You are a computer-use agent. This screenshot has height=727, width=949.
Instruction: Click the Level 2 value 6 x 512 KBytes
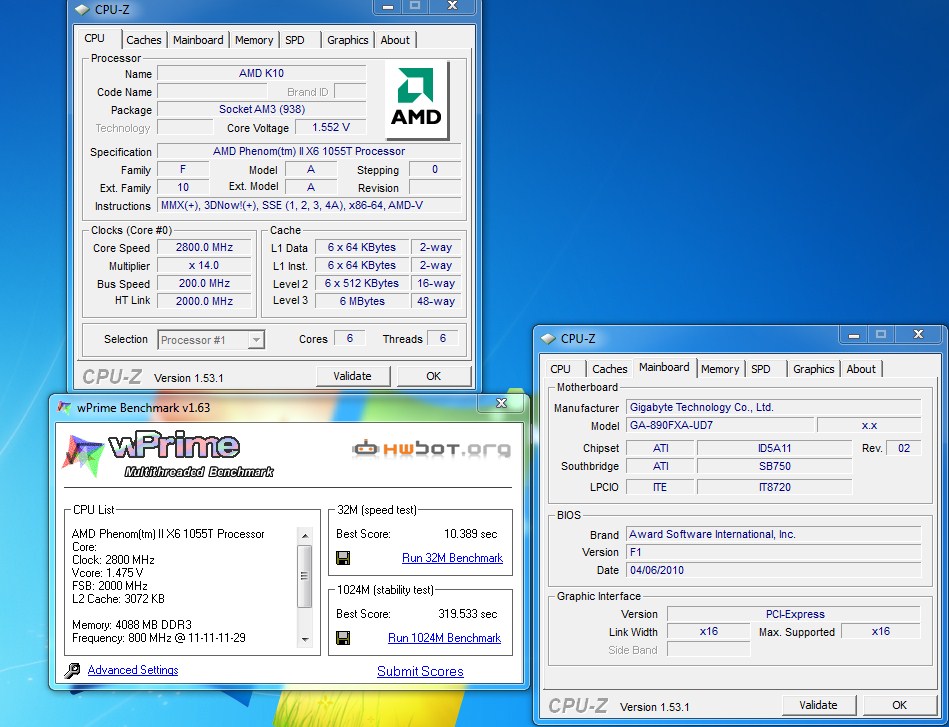(x=362, y=283)
